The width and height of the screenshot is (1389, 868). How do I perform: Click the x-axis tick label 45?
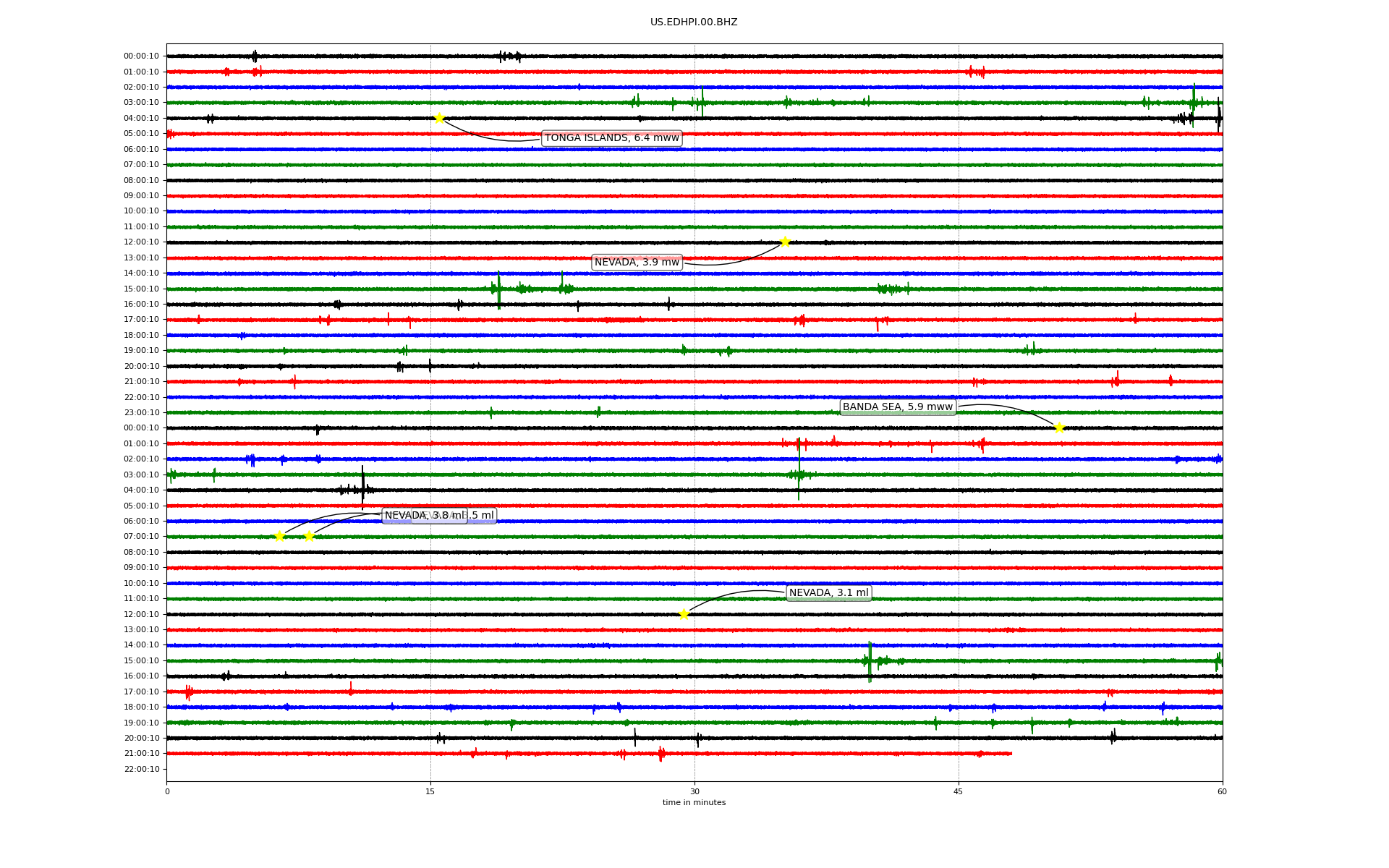point(959,791)
